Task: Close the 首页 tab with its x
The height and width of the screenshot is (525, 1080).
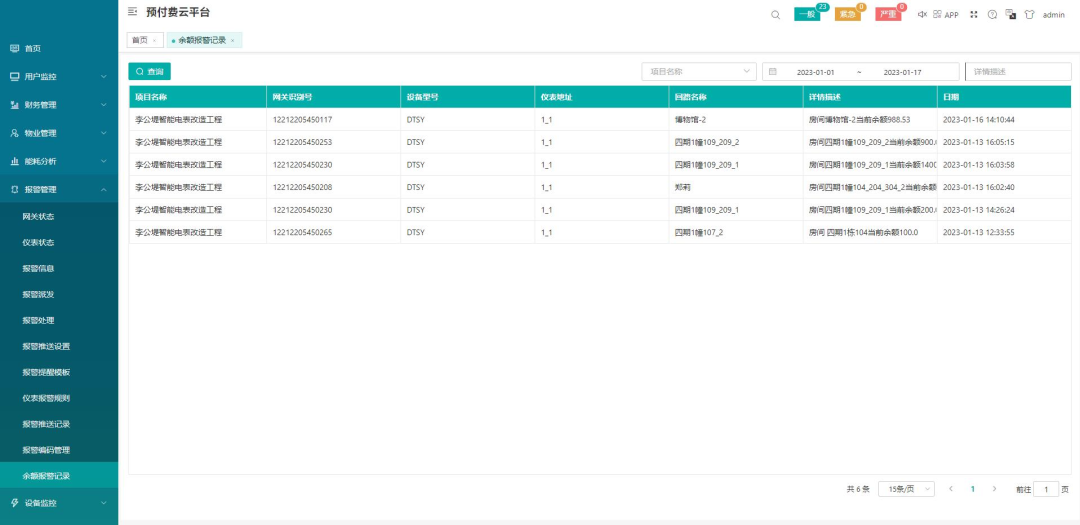Action: (x=154, y=41)
